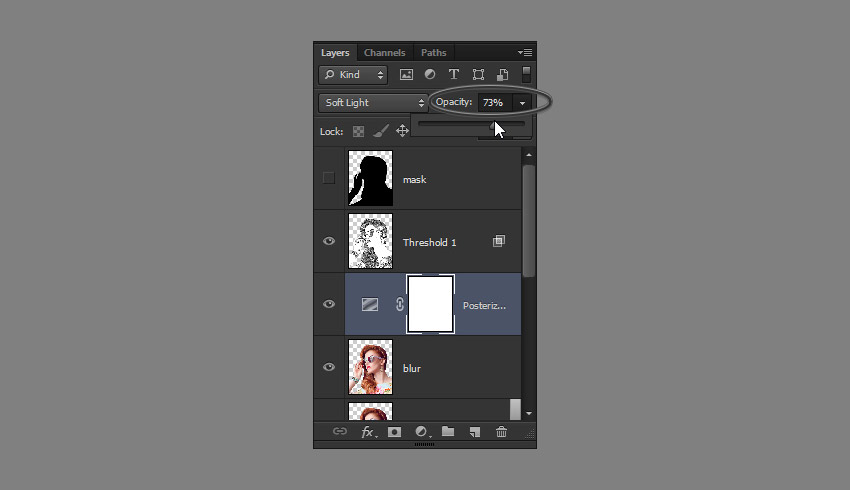Click the scroll down arrow in layers list
The width and height of the screenshot is (850, 490).
click(x=529, y=414)
